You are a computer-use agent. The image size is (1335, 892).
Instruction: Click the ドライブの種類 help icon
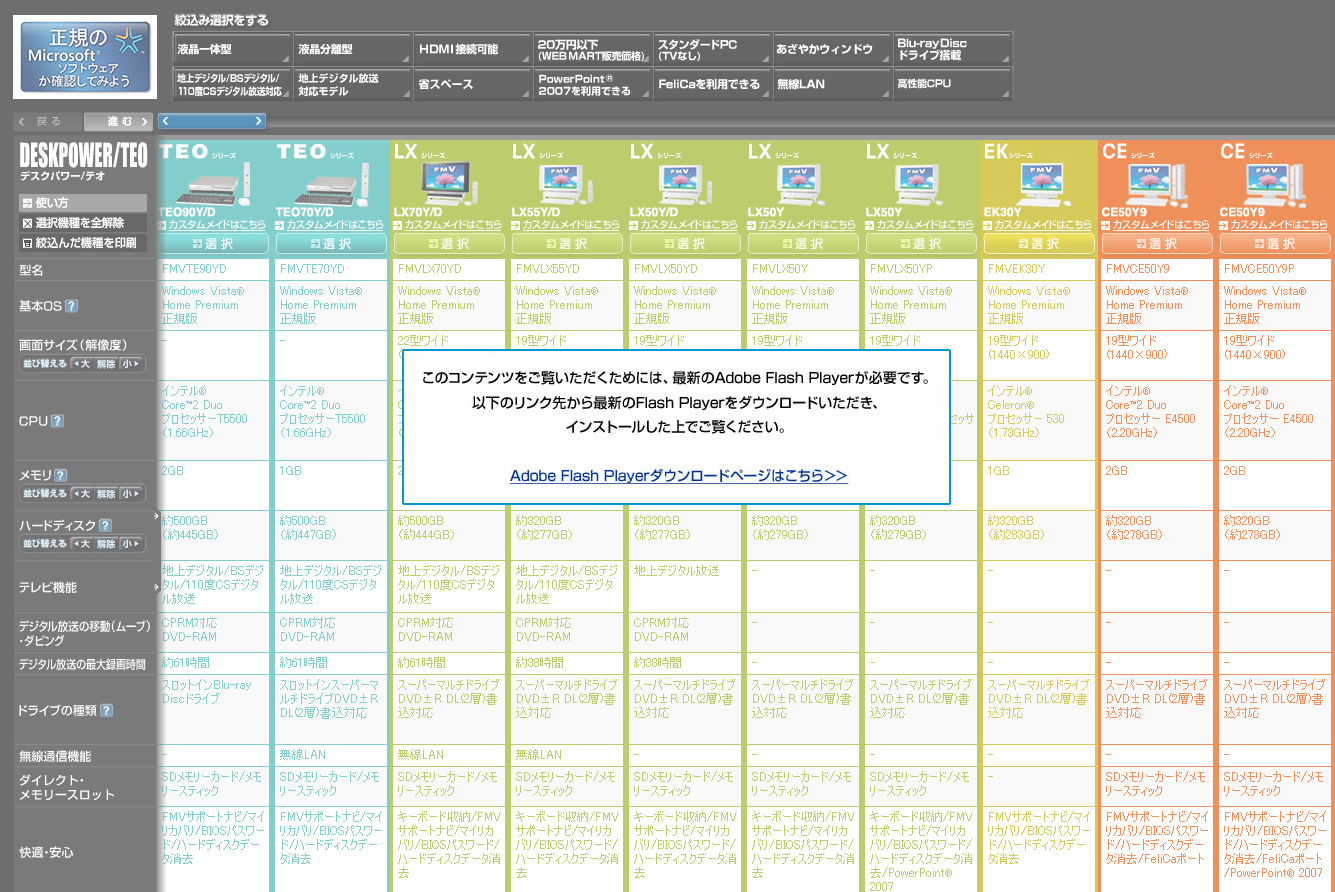tap(106, 711)
